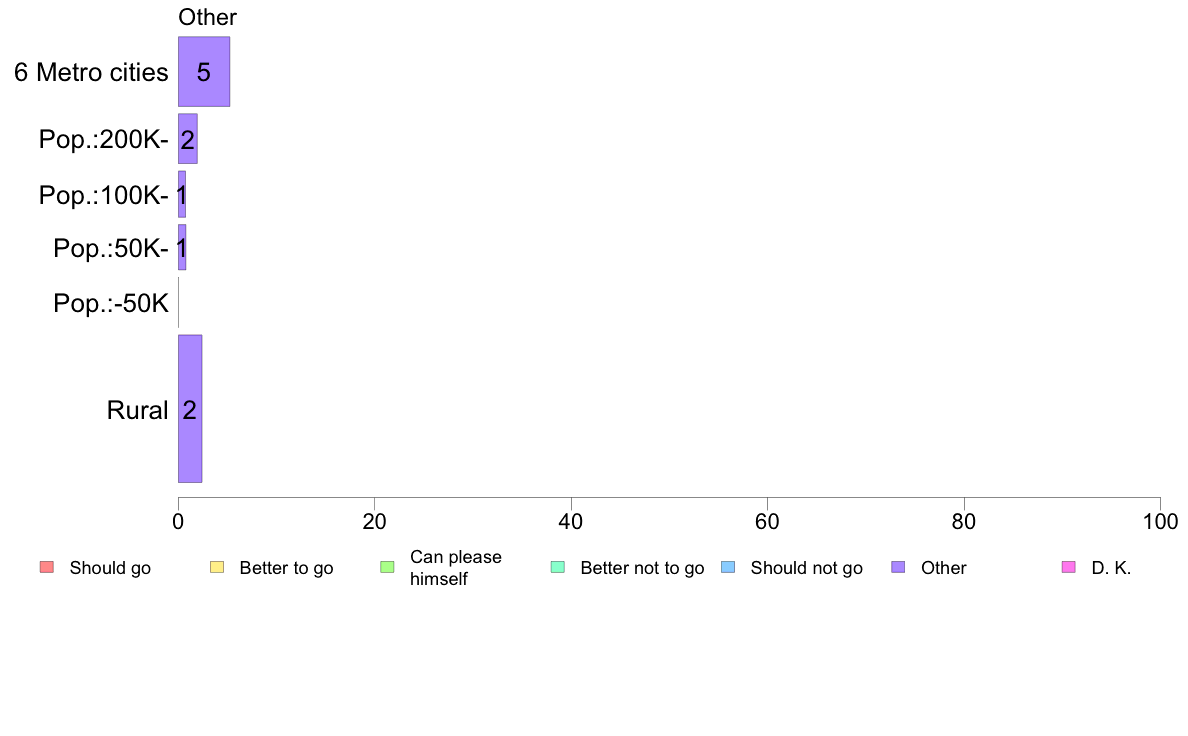Click the purple 'Other' legend swatch
Screen dimensions: 1188x736
899,567
